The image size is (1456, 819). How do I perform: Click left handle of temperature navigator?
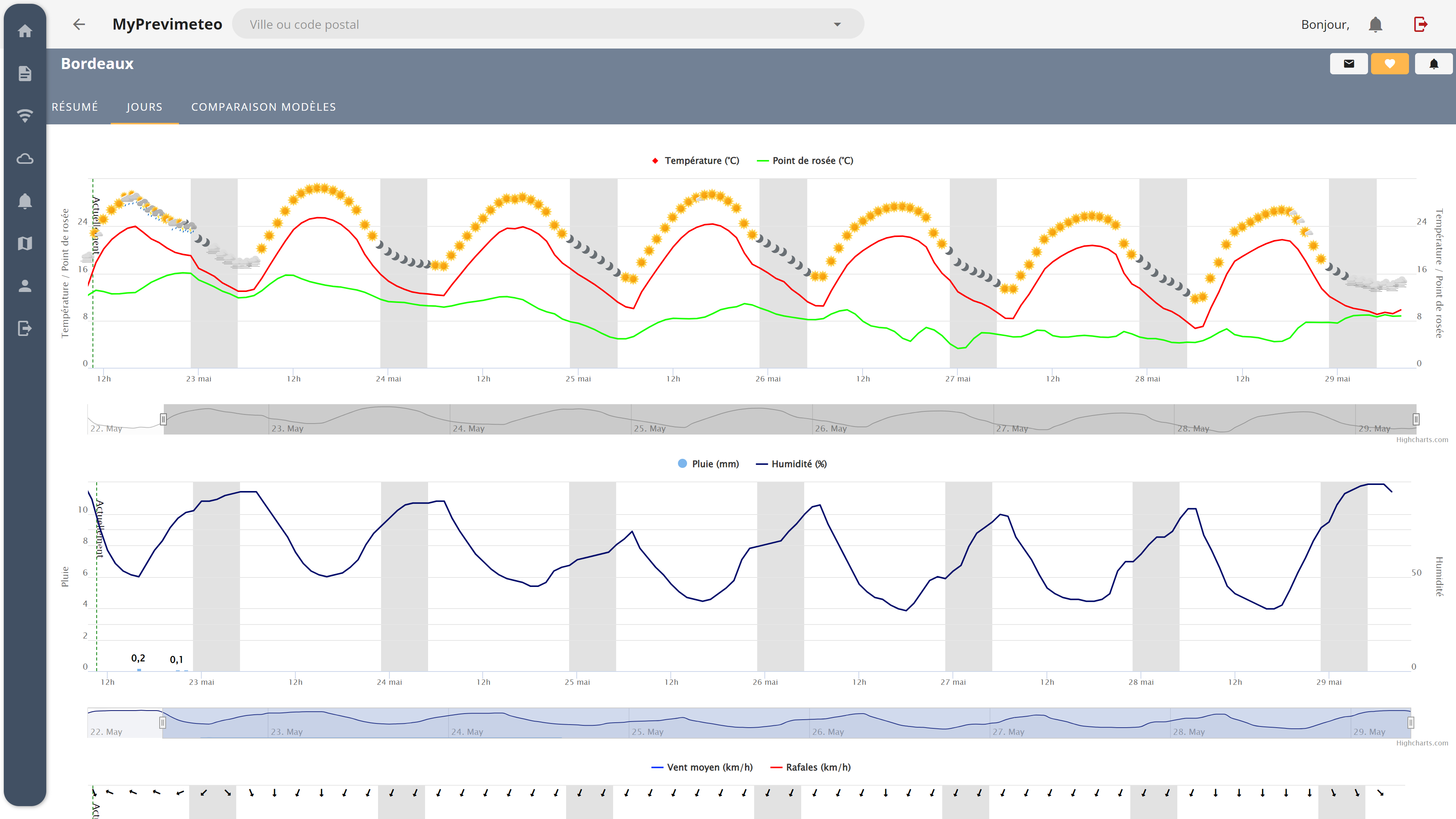163,419
